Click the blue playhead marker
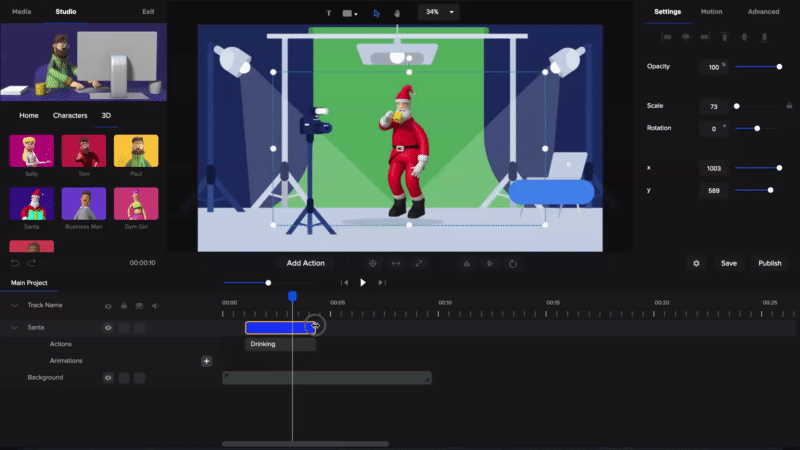Image resolution: width=800 pixels, height=450 pixels. (x=292, y=296)
